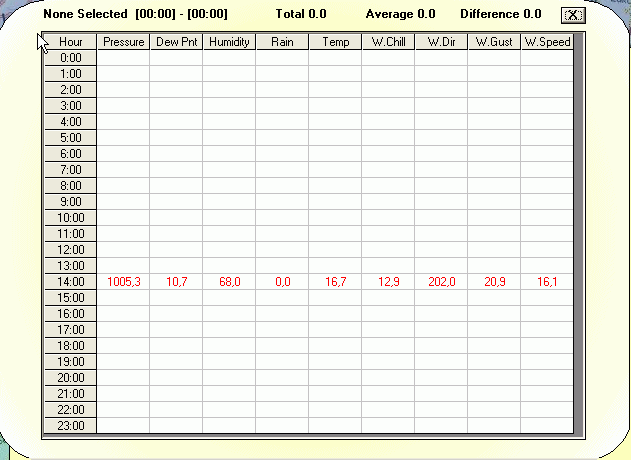
Task: Click the 68,0 humidity cell
Action: tap(229, 282)
